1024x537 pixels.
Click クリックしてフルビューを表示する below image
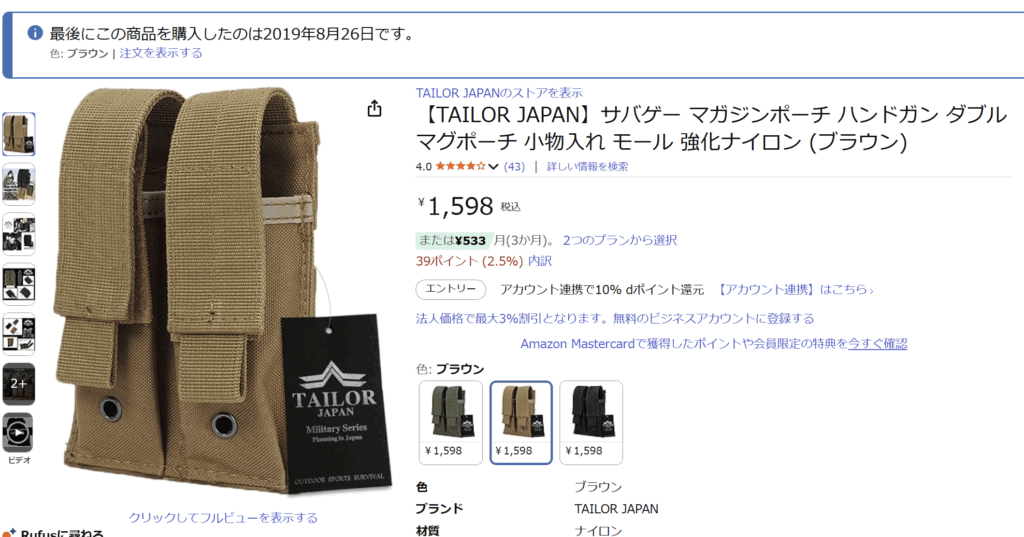[x=223, y=517]
